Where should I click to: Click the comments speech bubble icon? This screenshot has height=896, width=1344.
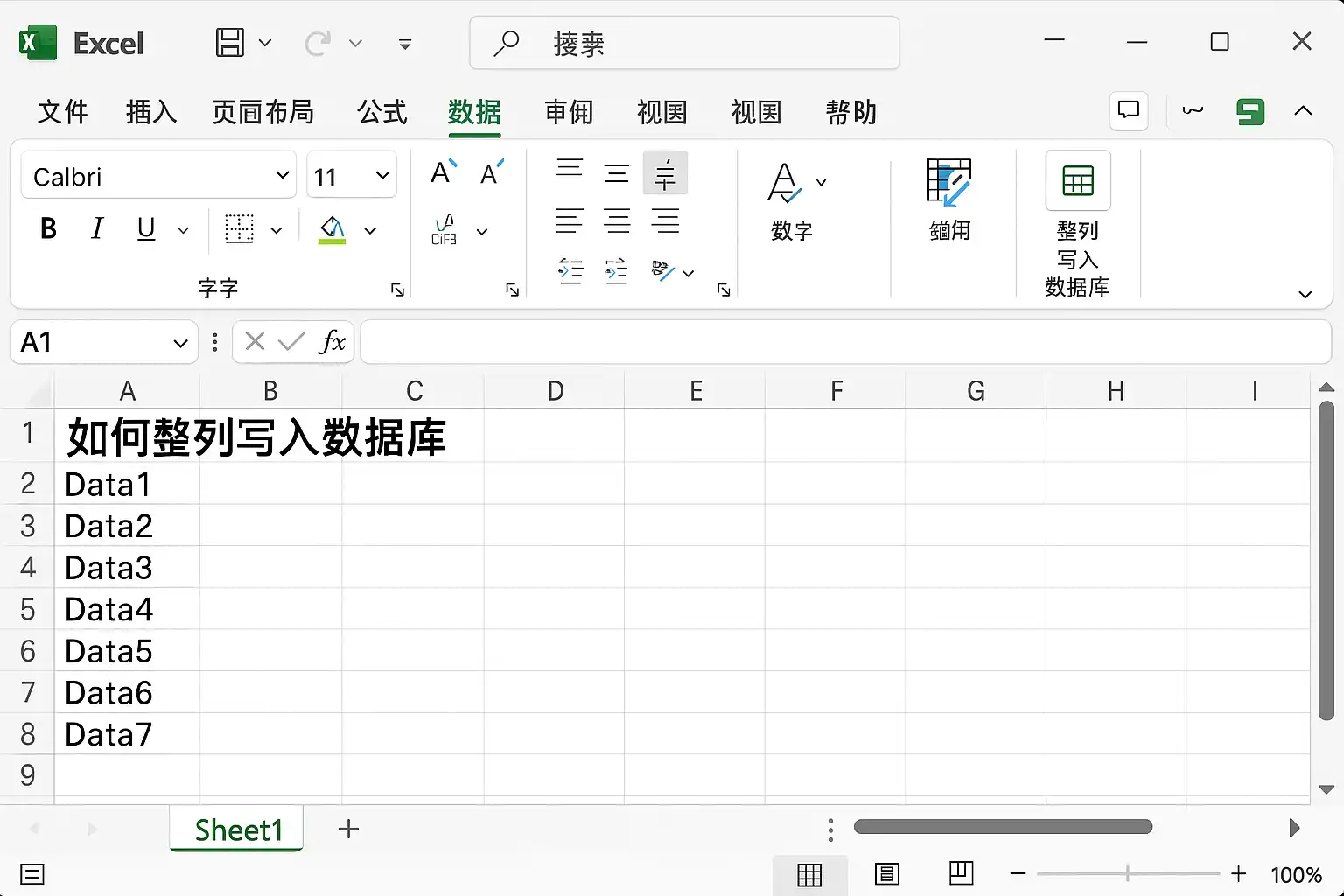1129,111
